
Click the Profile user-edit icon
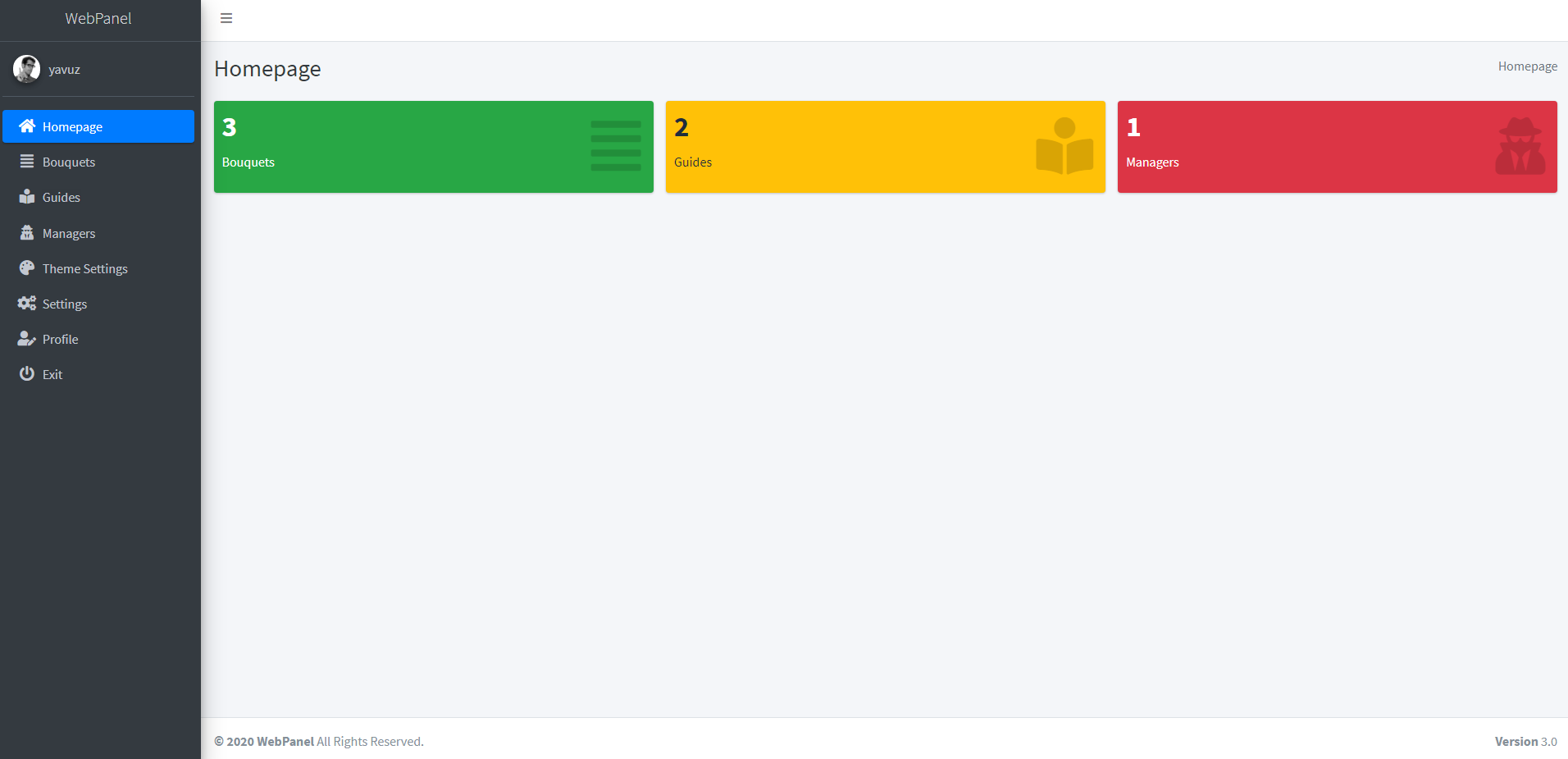pyautogui.click(x=27, y=339)
